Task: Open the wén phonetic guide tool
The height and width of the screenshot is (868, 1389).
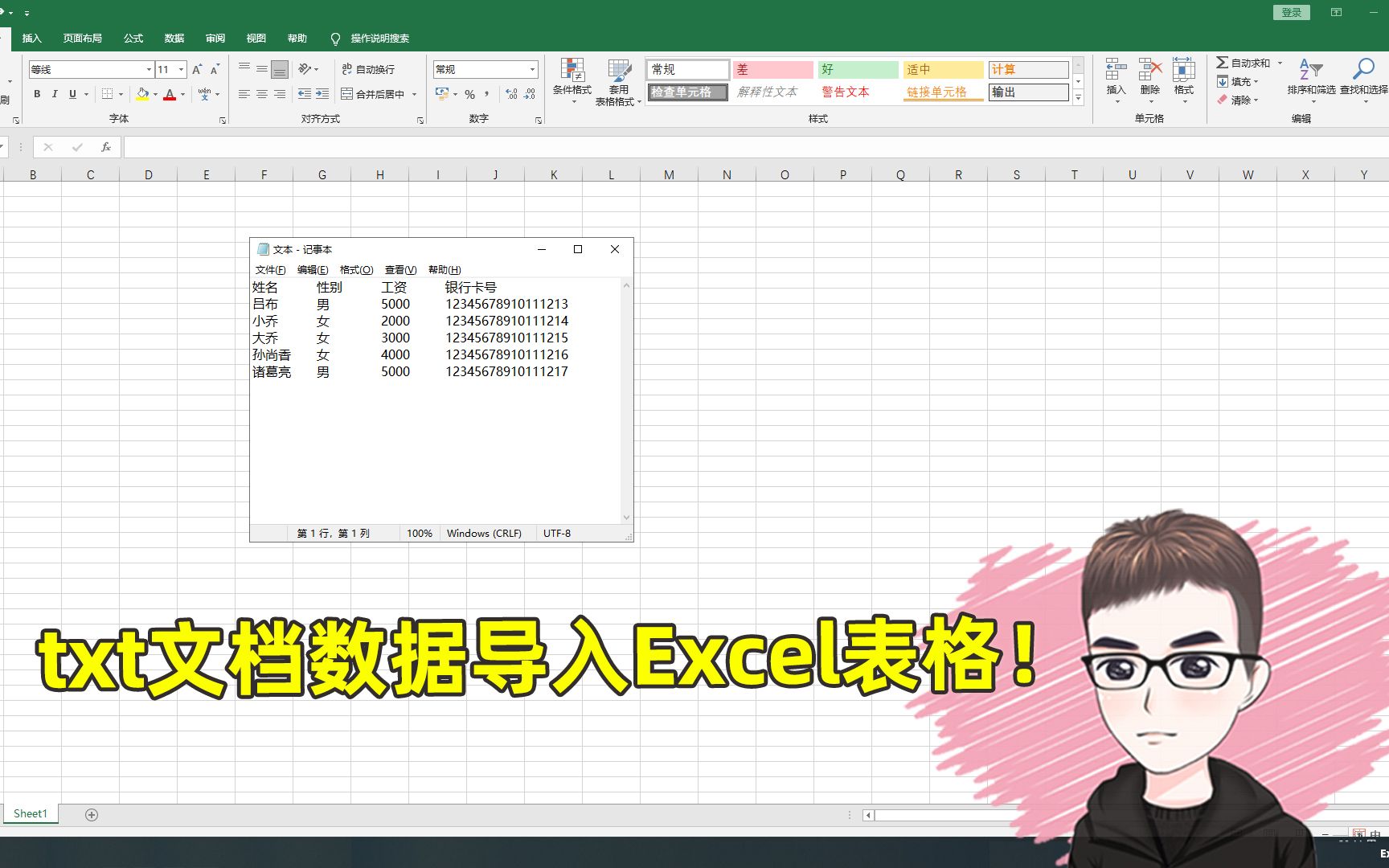Action: 205,94
